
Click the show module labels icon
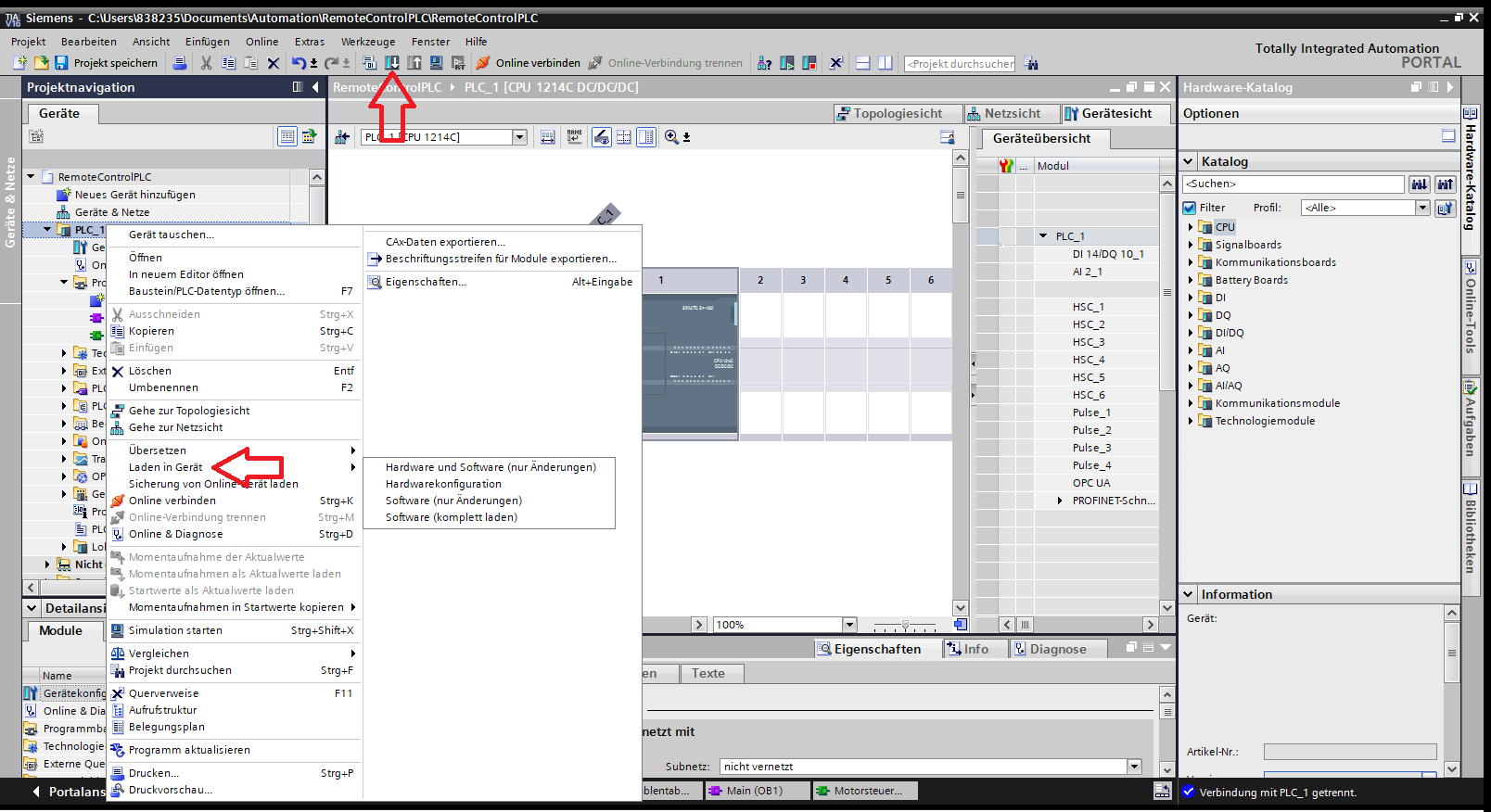(x=575, y=137)
